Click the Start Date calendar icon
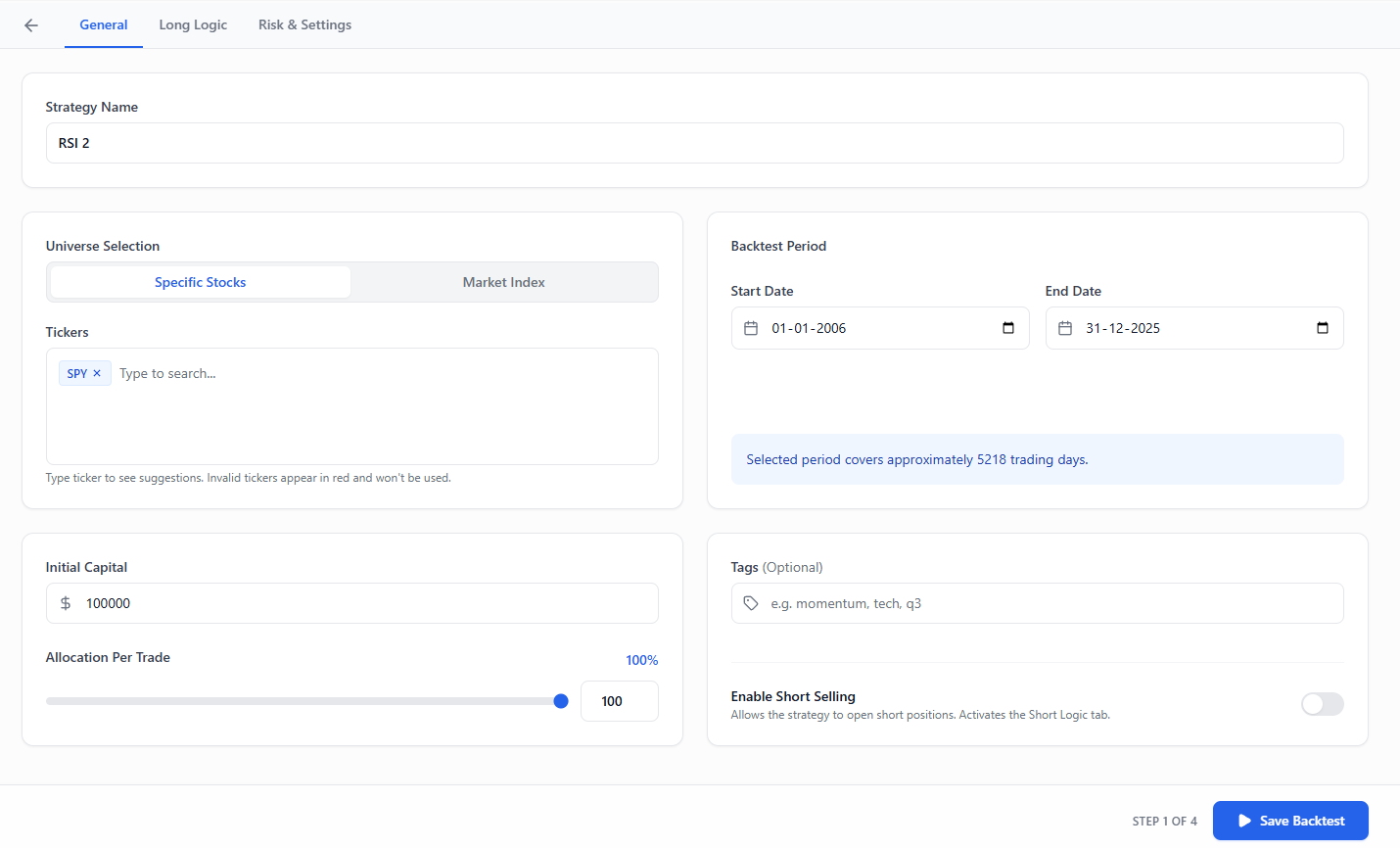The width and height of the screenshot is (1400, 848). (x=751, y=328)
